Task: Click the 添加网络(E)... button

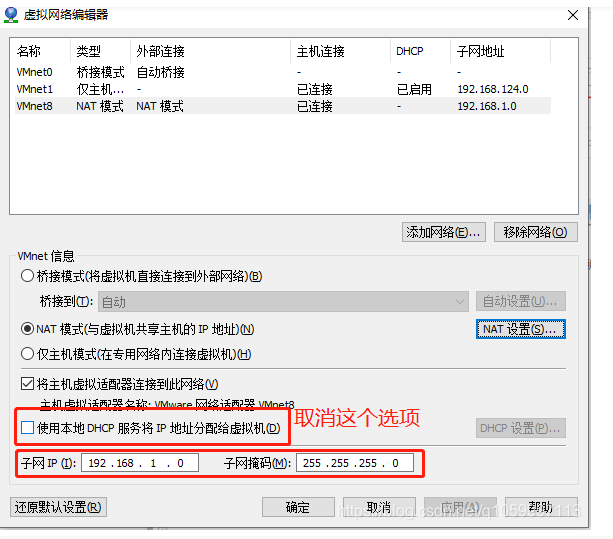Action: (444, 232)
